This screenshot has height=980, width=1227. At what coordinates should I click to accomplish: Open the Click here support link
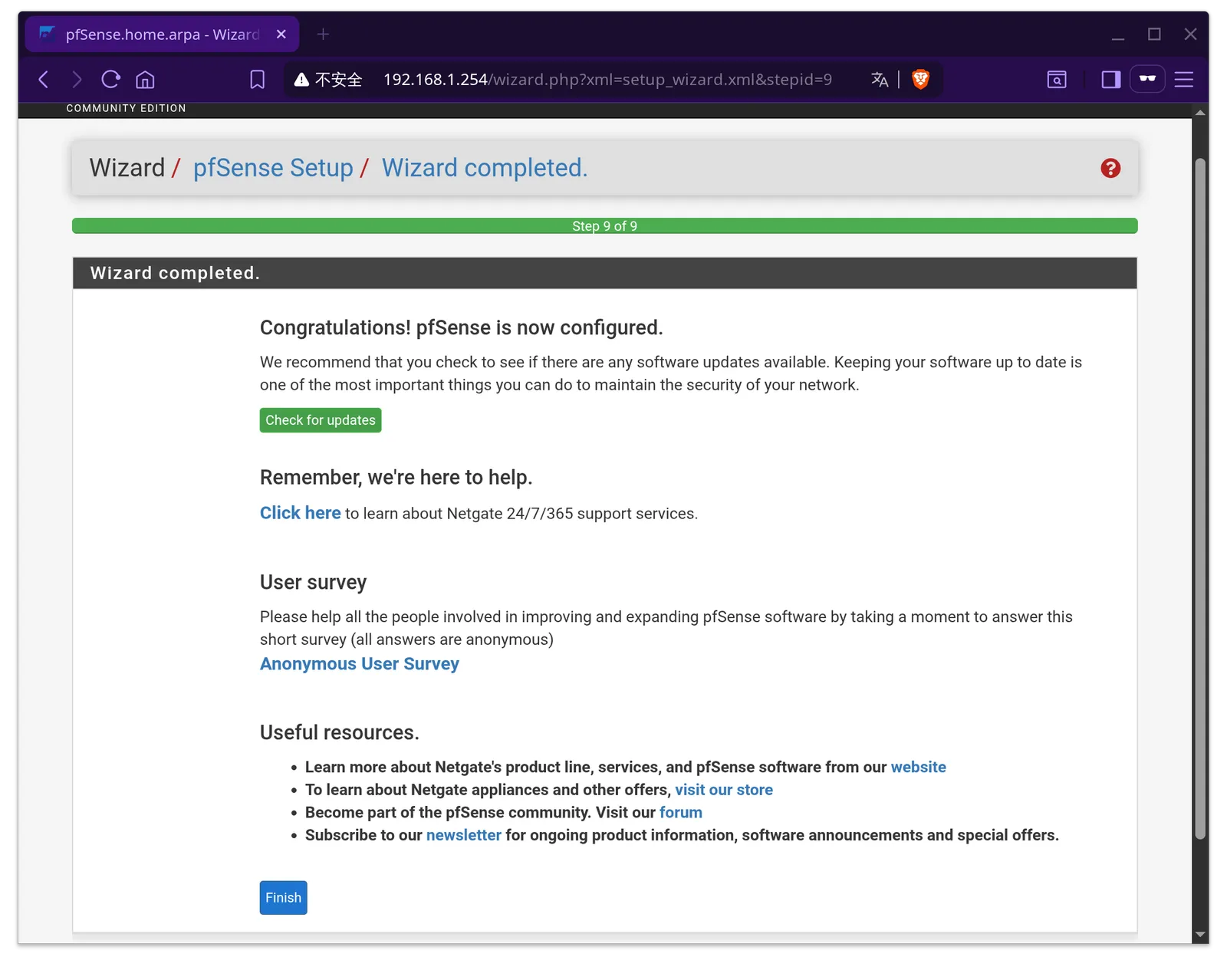(300, 513)
